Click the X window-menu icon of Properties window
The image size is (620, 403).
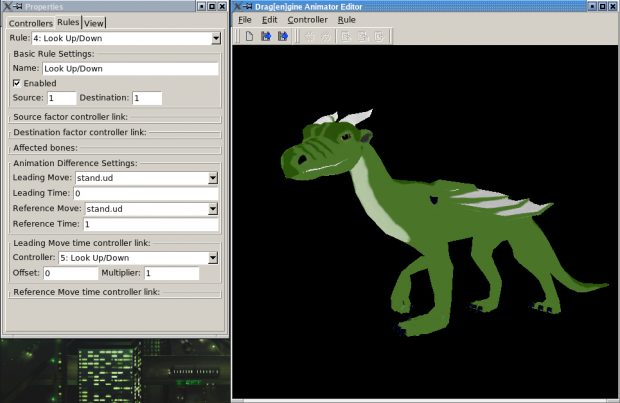(7, 6)
